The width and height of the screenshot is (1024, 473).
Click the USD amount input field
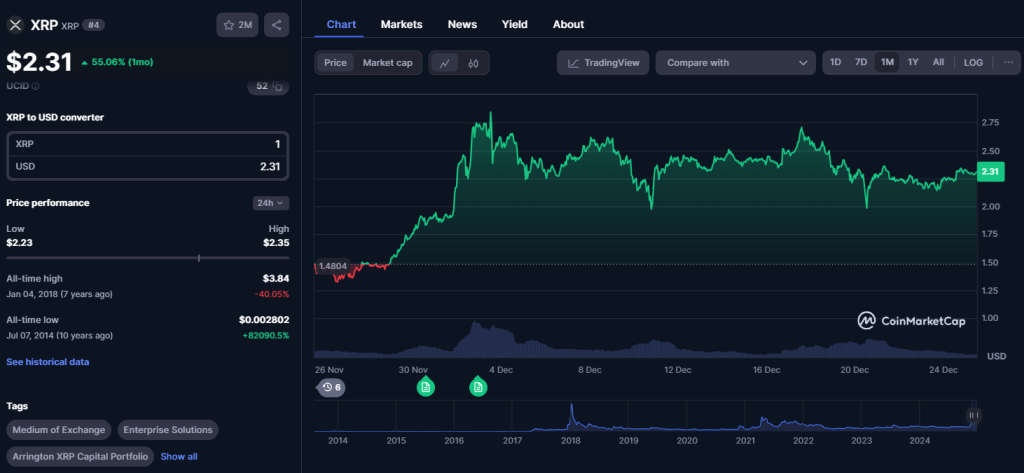[x=148, y=167]
